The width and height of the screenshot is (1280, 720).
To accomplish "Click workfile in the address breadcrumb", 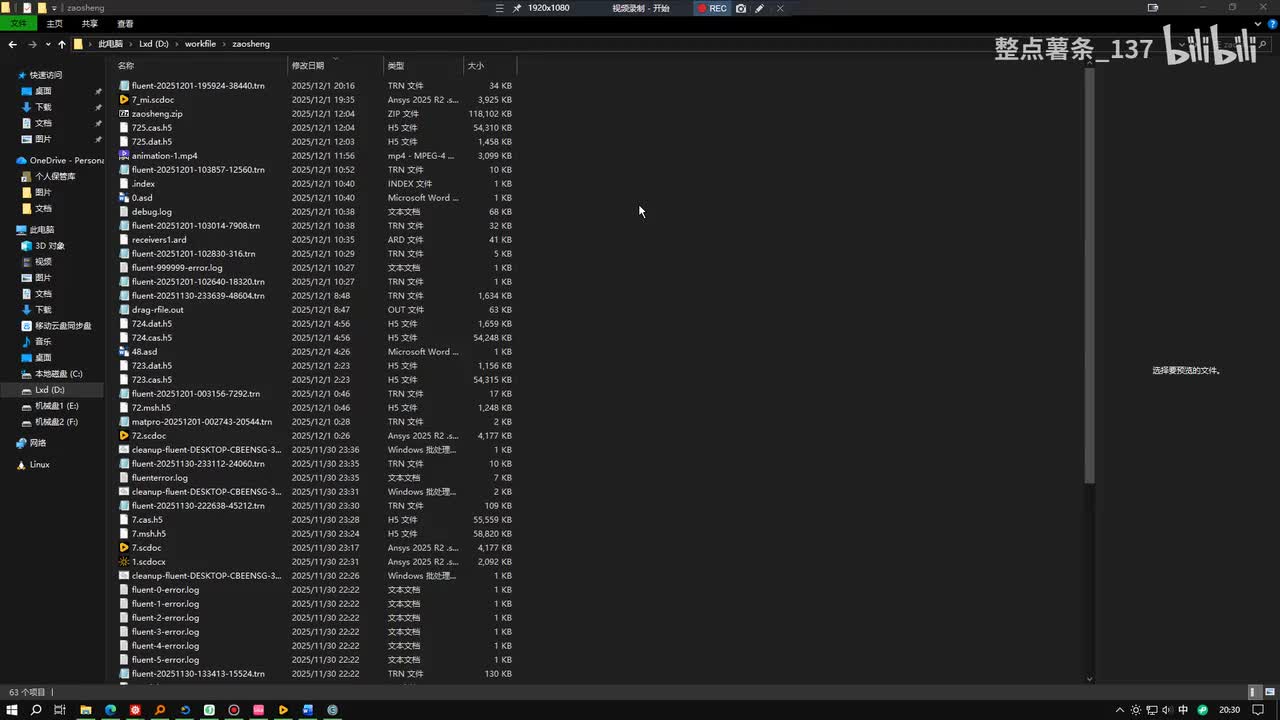I will click(x=200, y=44).
